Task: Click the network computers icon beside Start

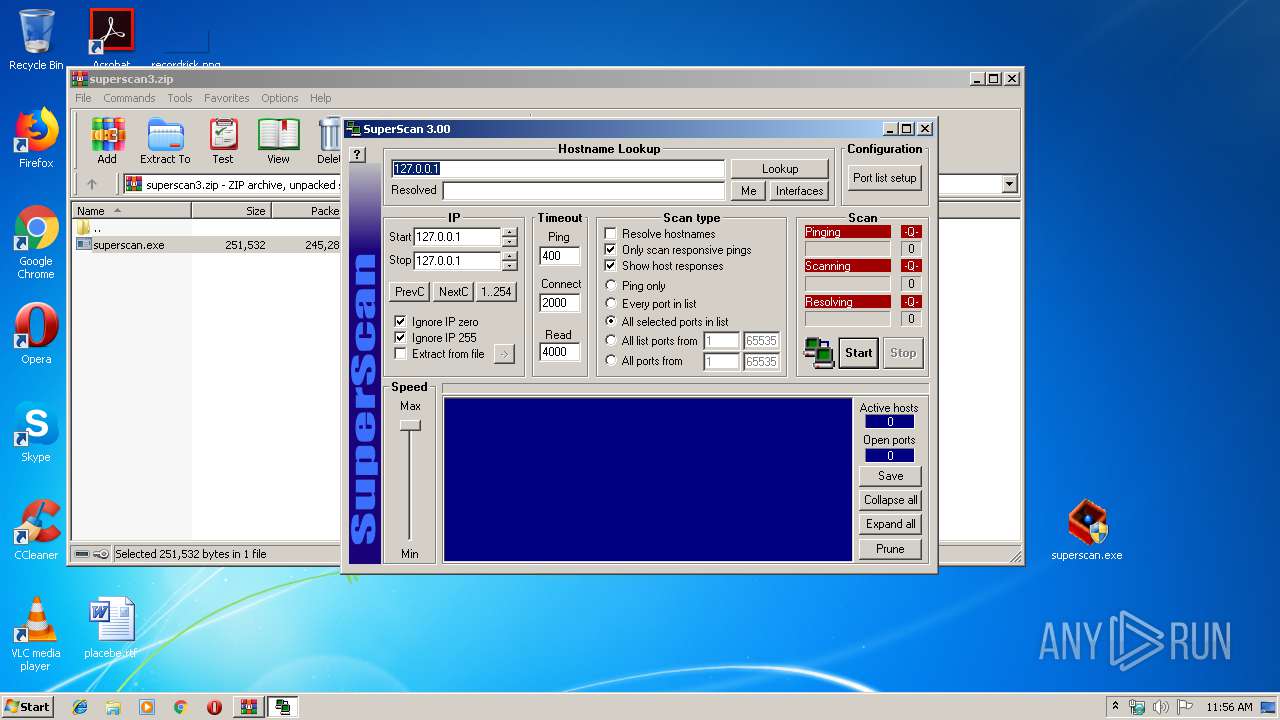Action: point(819,352)
